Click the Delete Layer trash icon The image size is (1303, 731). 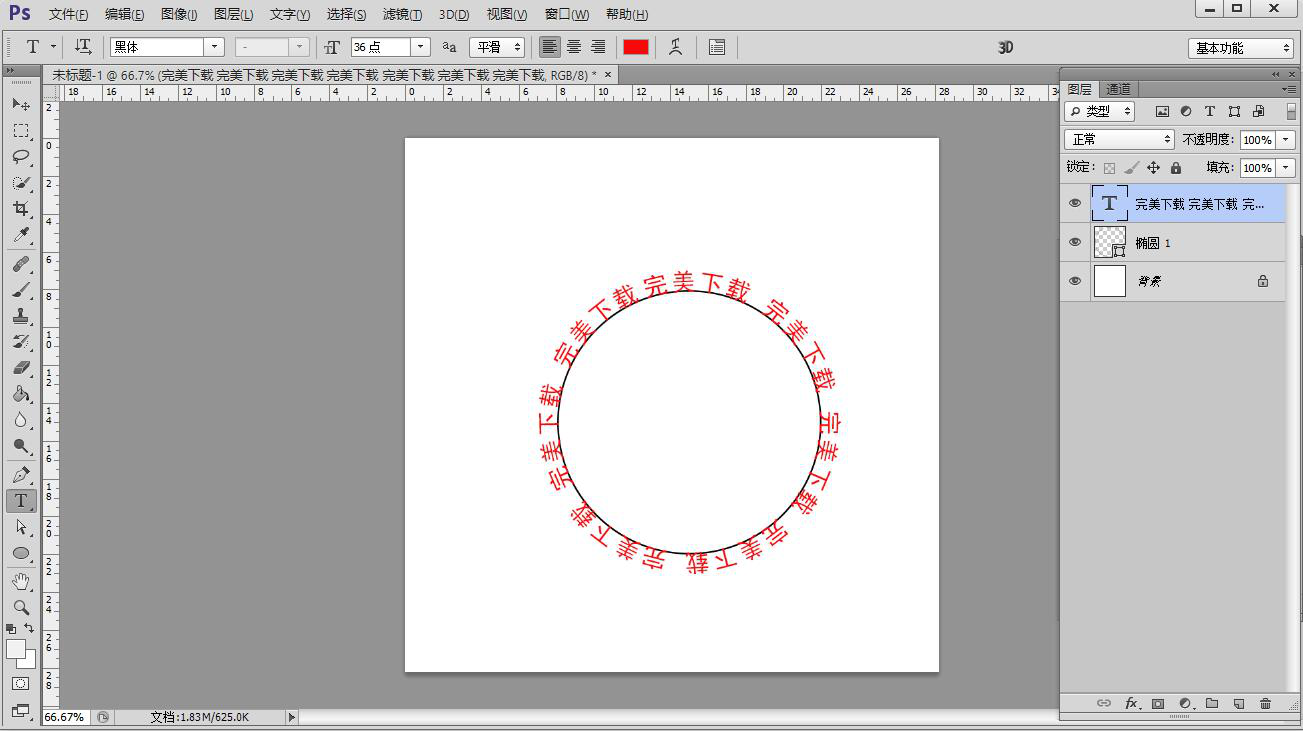[x=1265, y=704]
